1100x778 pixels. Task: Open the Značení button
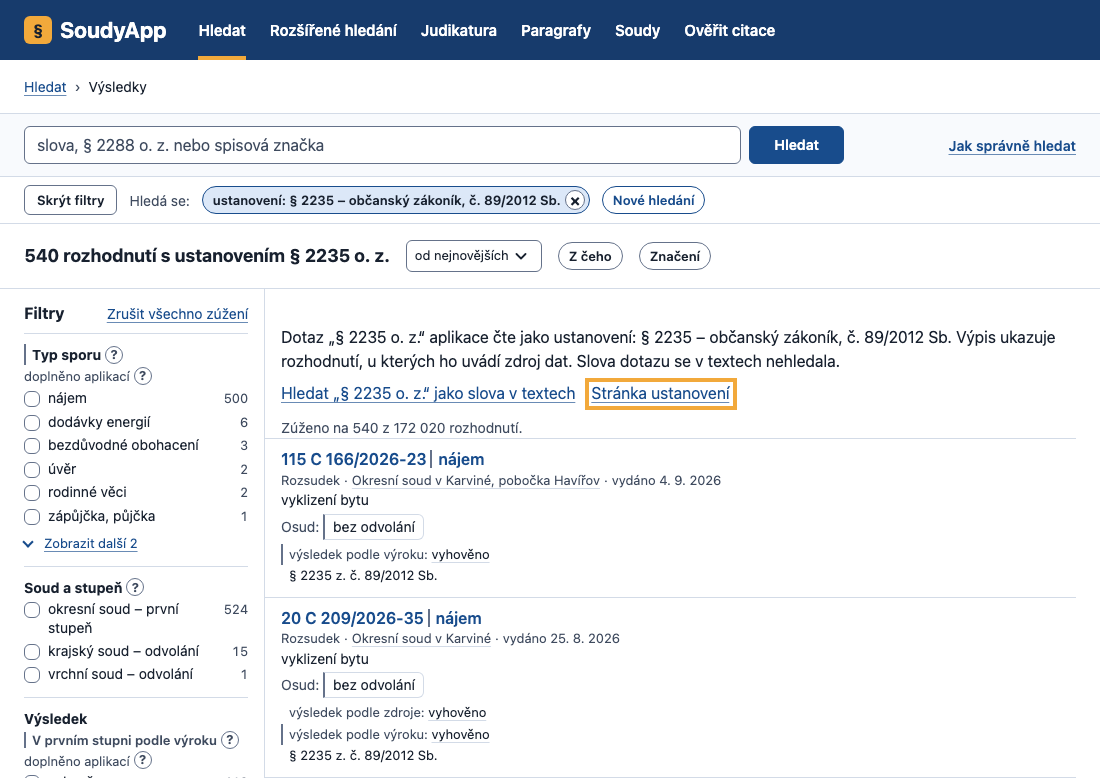click(675, 256)
